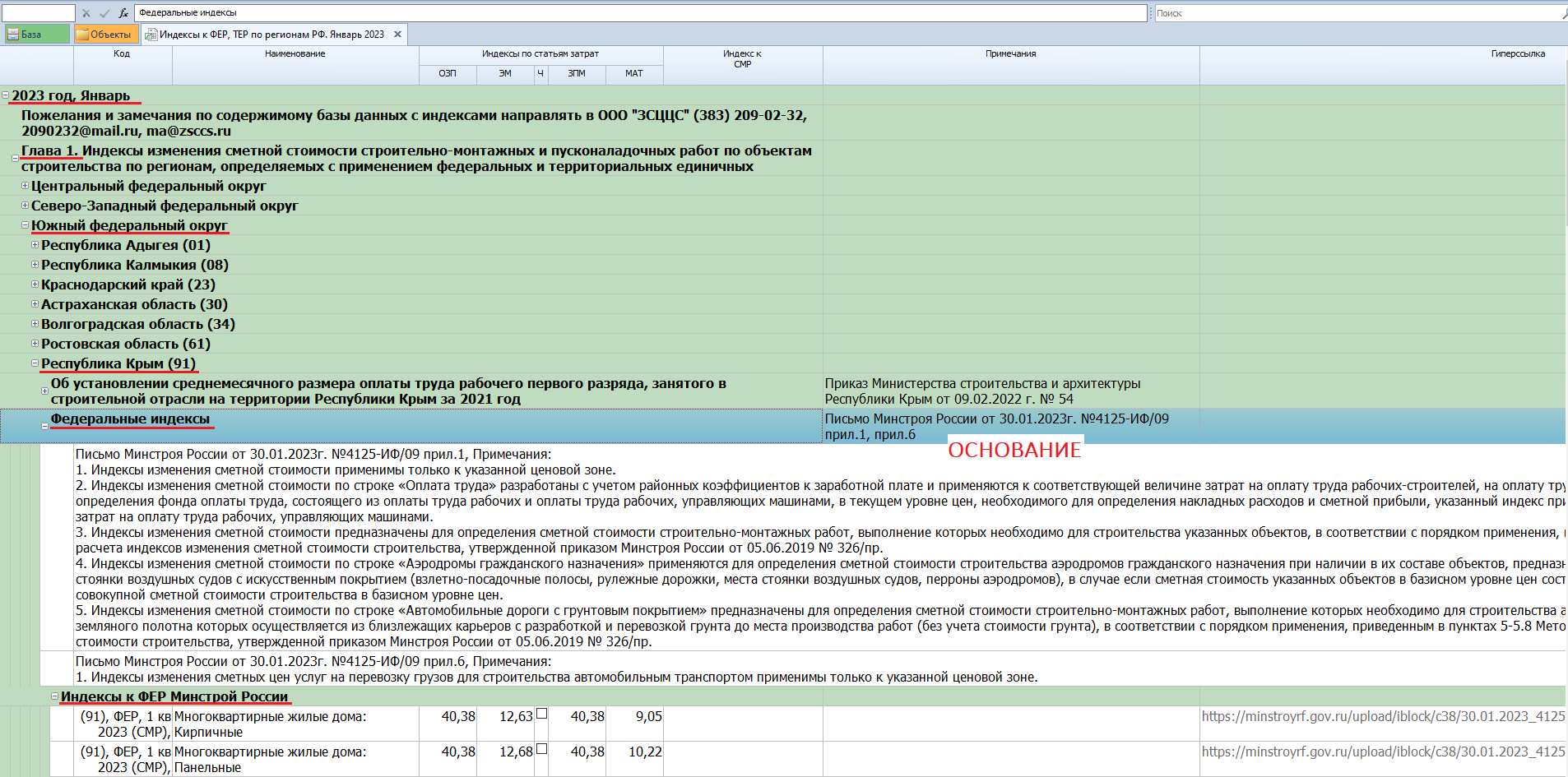Click the Примечания column header

pyautogui.click(x=1011, y=65)
